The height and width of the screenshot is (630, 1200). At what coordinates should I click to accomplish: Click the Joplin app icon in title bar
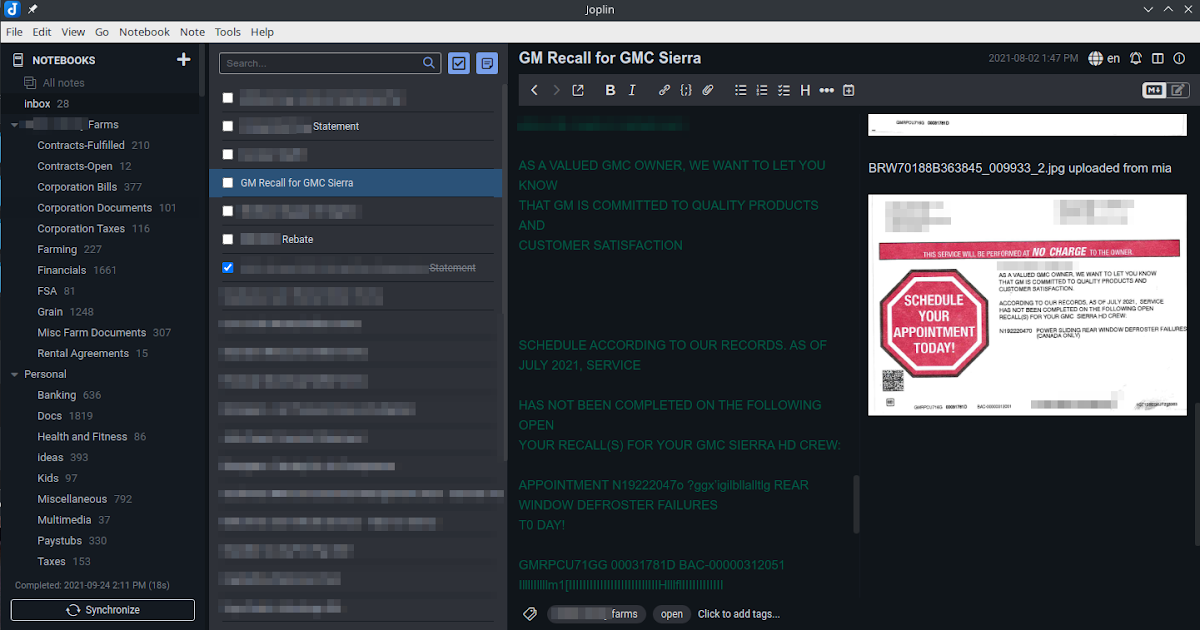pos(12,9)
